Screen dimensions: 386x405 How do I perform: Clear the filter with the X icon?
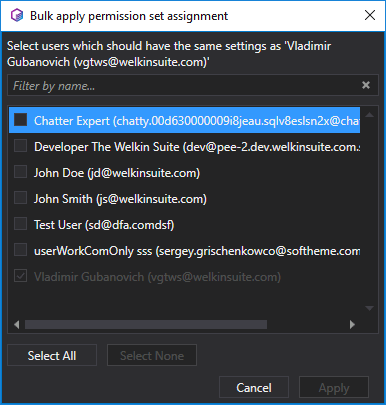coord(366,85)
